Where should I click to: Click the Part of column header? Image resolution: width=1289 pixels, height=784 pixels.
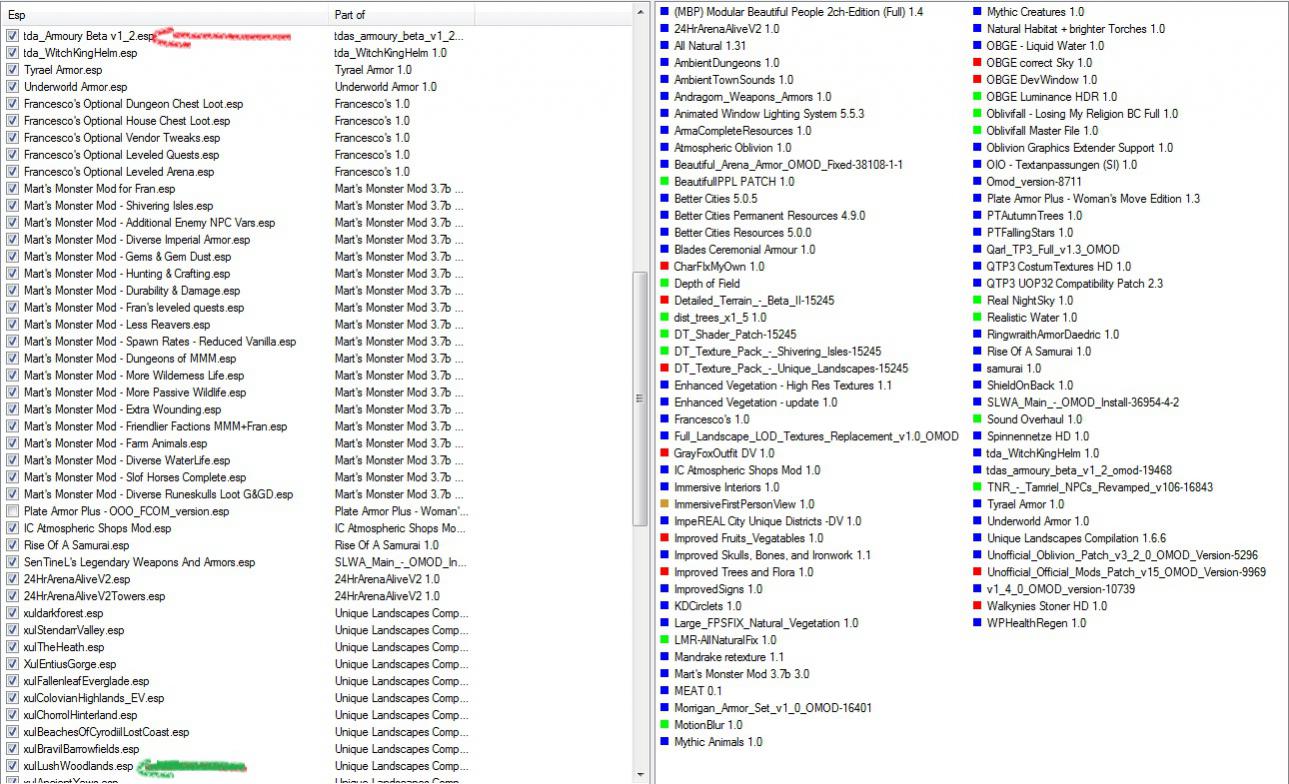(x=400, y=15)
